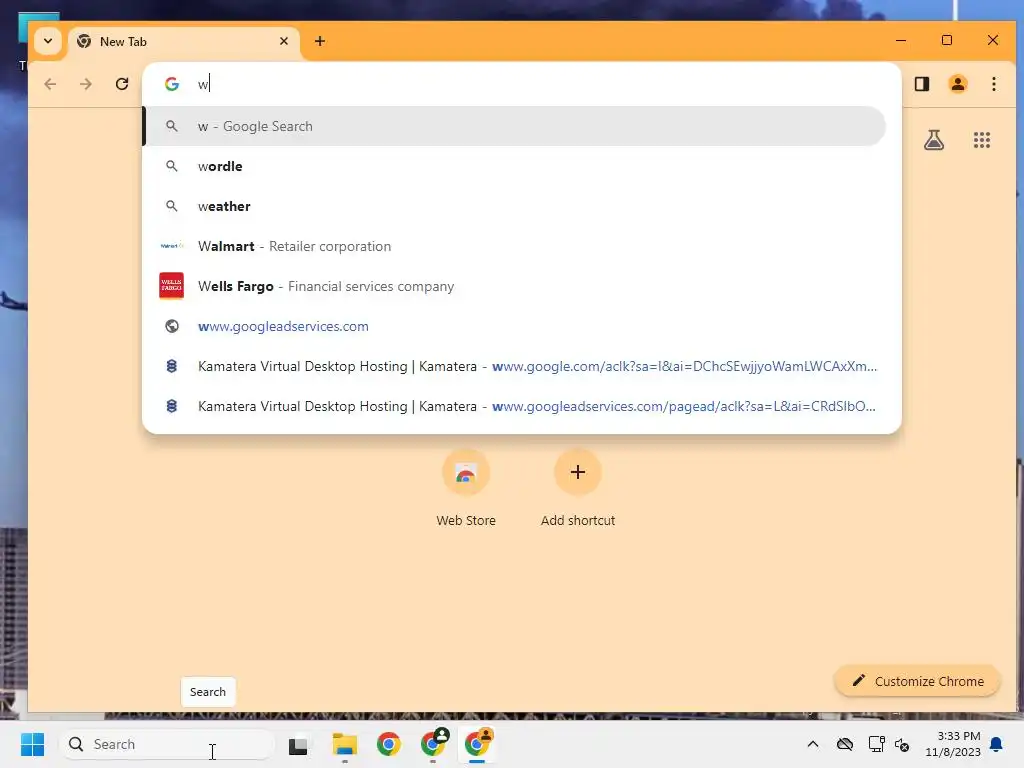Click the Walmart logo icon
This screenshot has width=1024, height=768.
click(x=172, y=246)
